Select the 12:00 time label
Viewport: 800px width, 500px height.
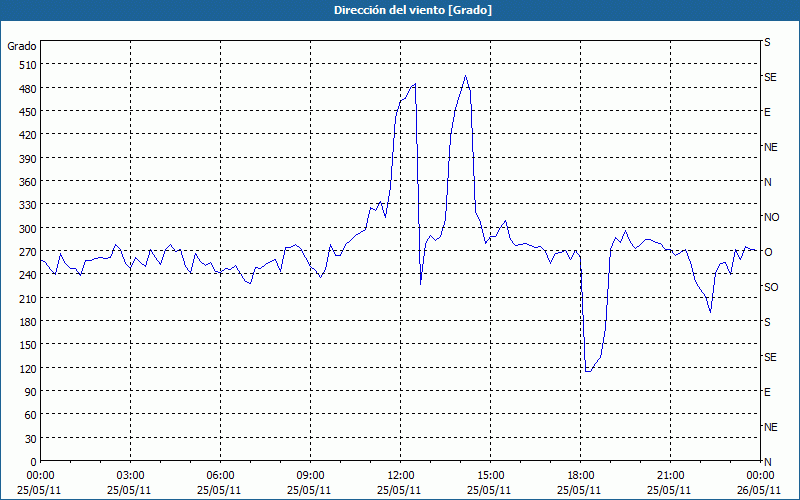401,476
